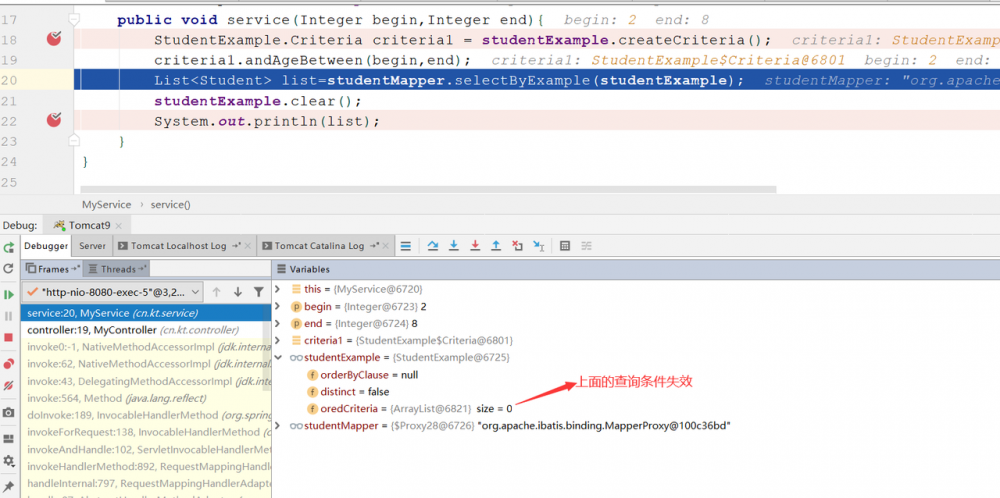Click the camera thread dump icon

coord(8,413)
